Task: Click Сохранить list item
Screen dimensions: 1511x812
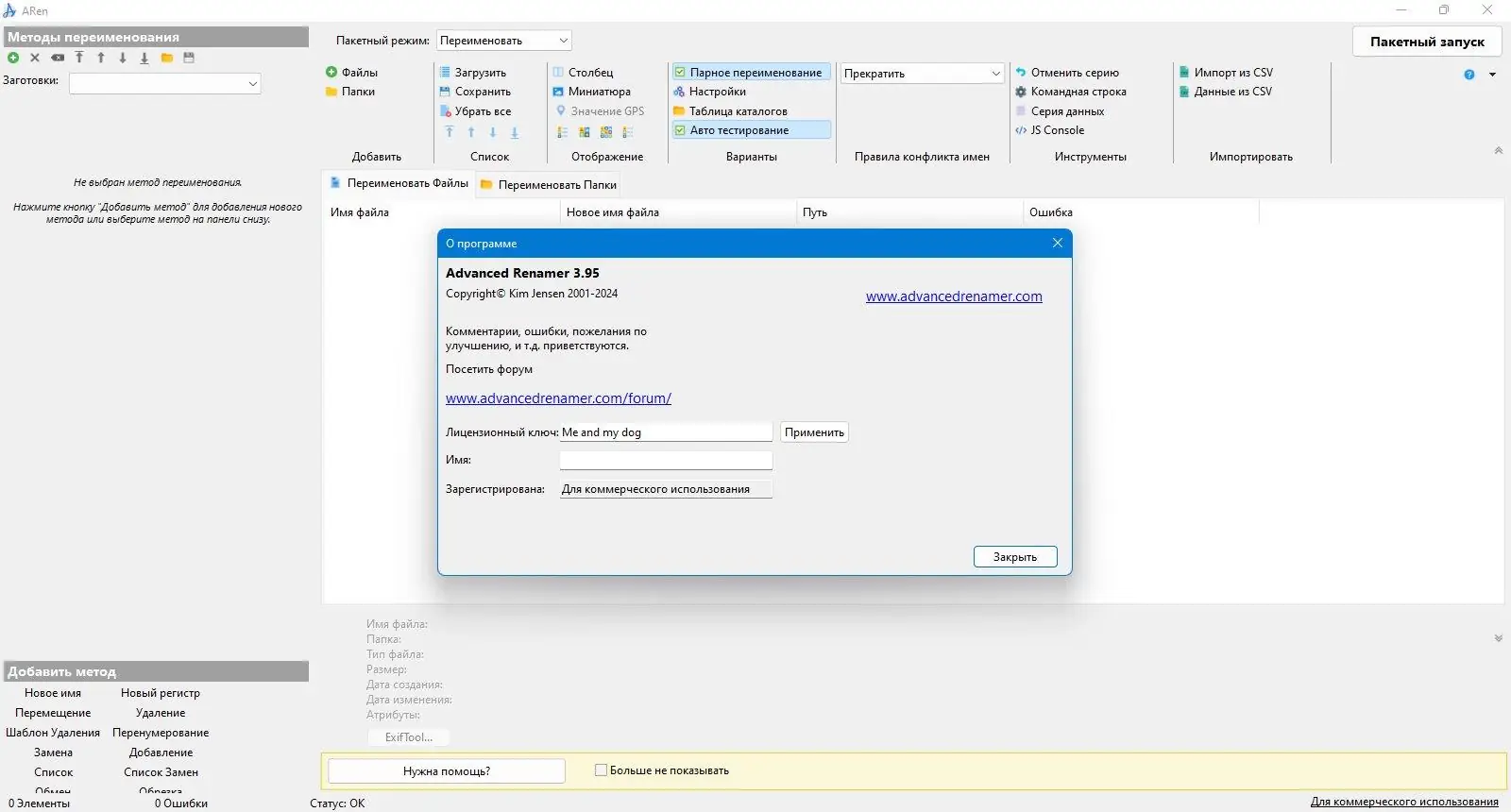Action: pos(475,92)
